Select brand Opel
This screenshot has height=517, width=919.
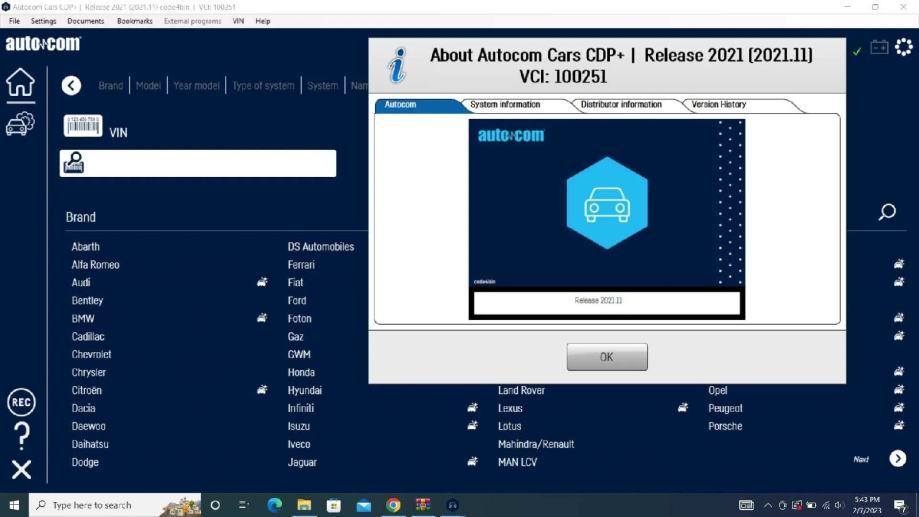(x=717, y=390)
